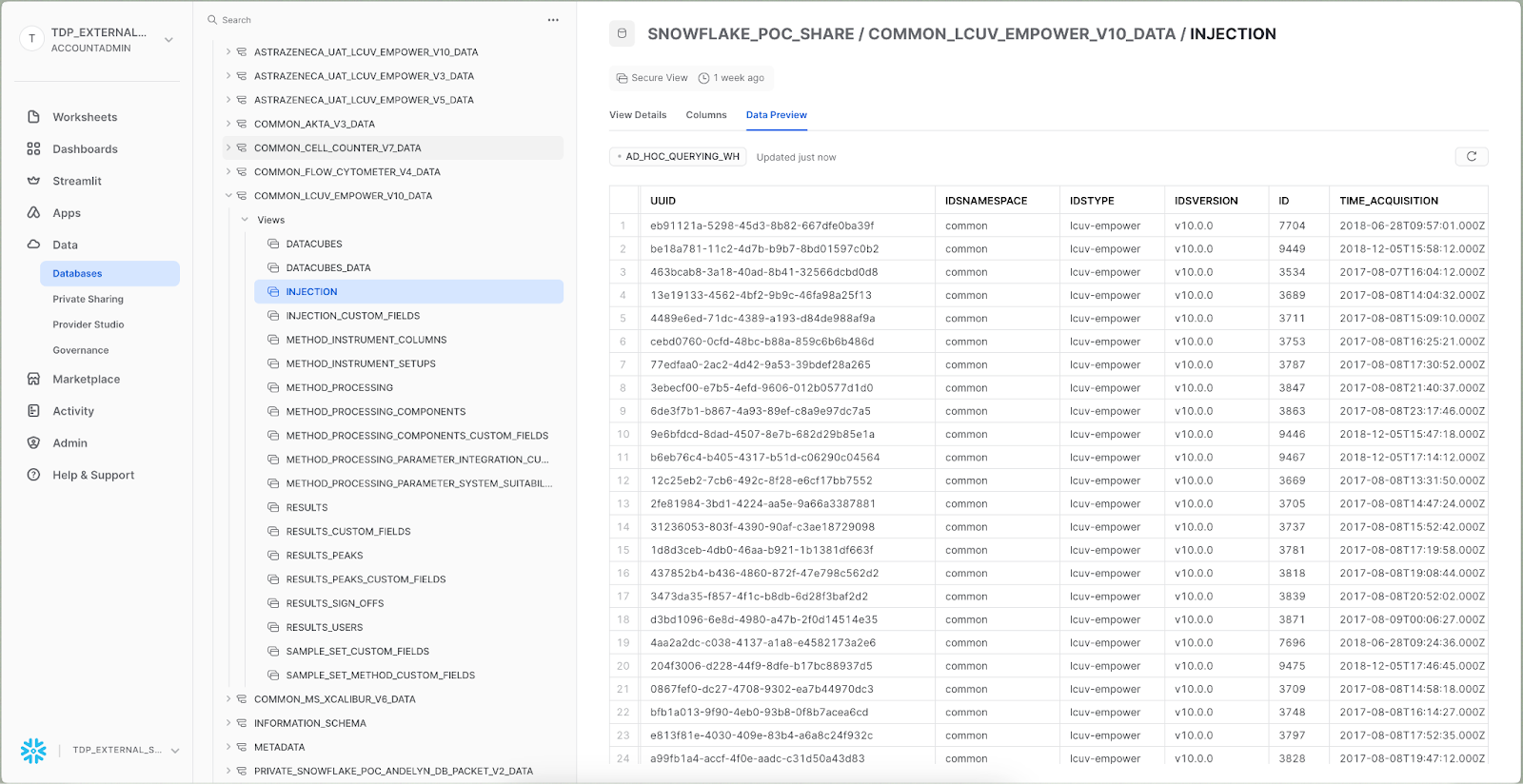Image resolution: width=1523 pixels, height=784 pixels.
Task: Click the METADATA schema icon
Action: 242,747
